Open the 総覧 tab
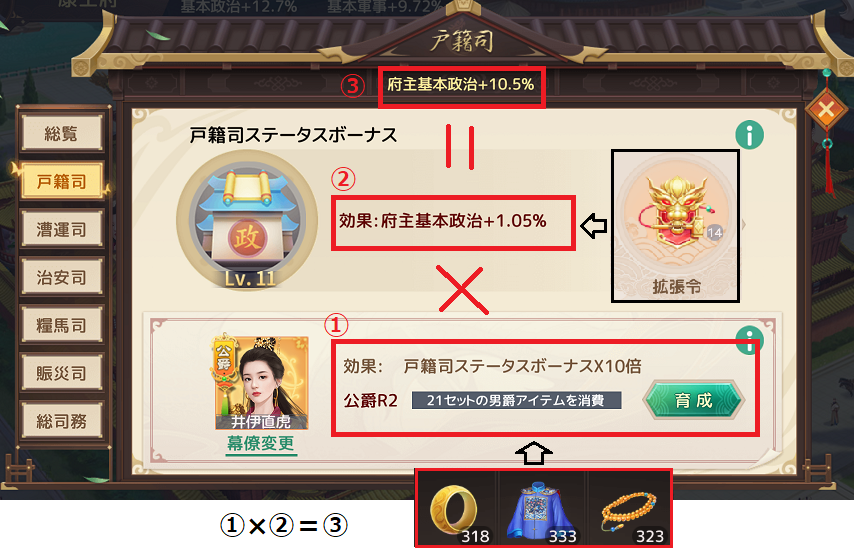Screen dimensions: 854x550 coord(62,133)
